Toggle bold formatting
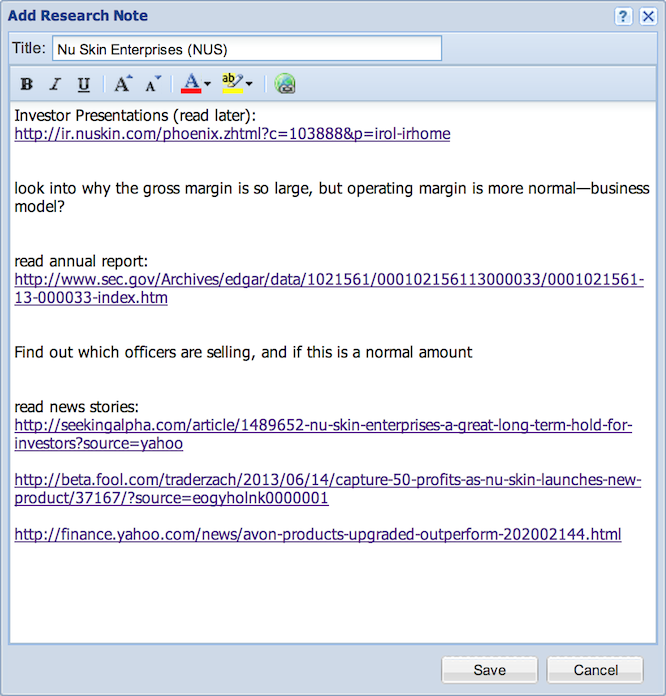 point(27,84)
